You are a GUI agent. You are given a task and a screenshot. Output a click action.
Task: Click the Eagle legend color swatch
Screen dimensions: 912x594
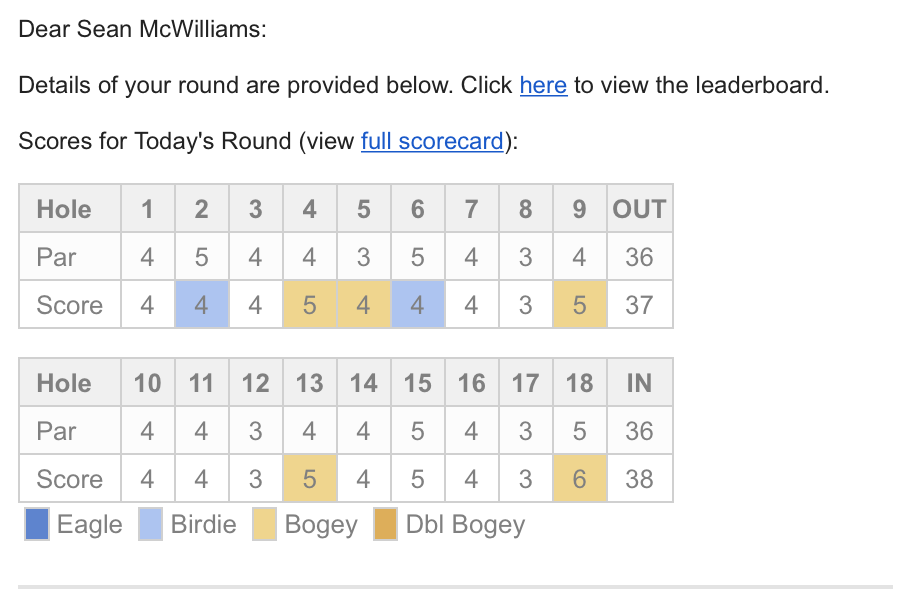pos(37,525)
